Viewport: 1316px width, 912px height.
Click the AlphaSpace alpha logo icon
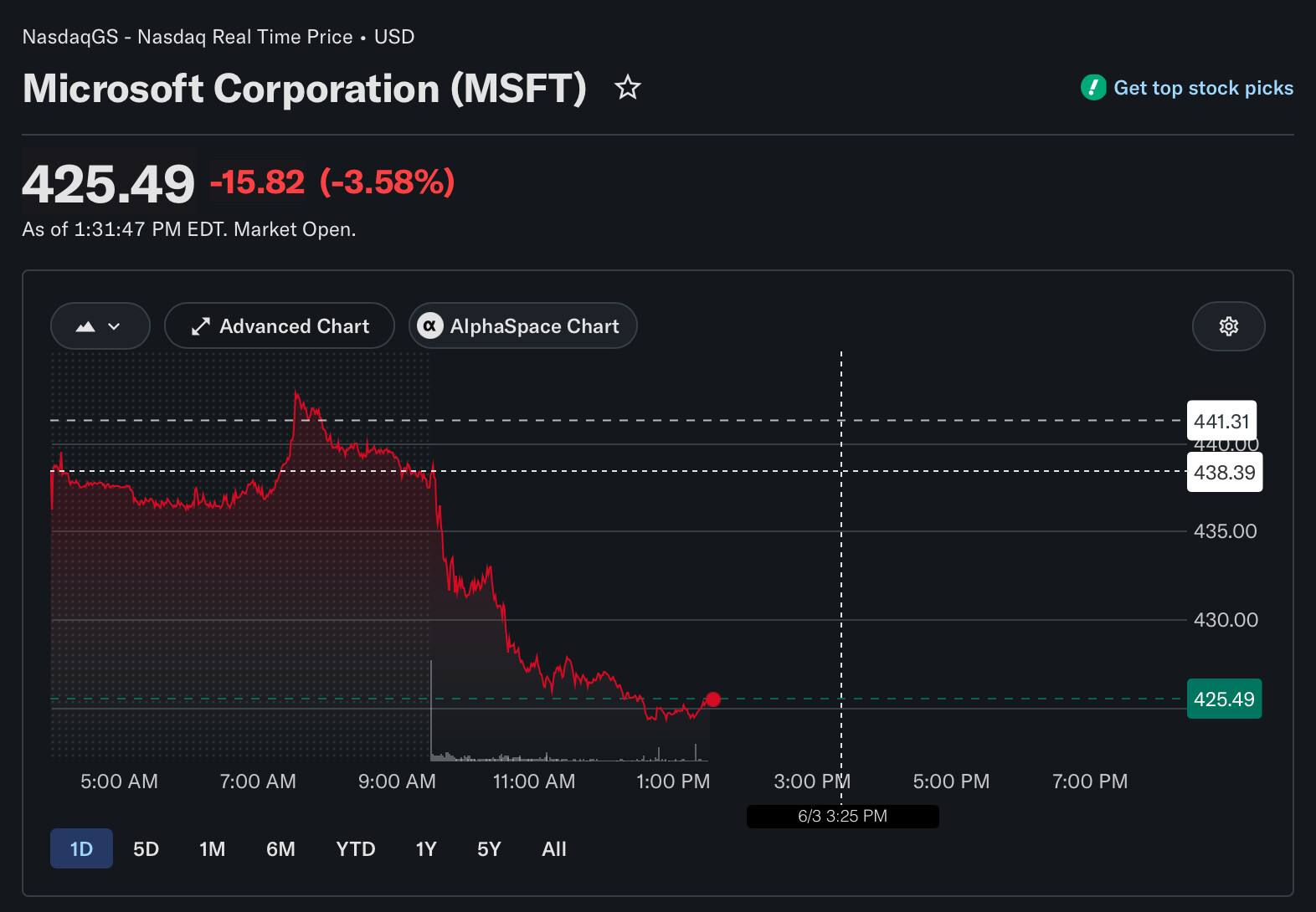click(429, 325)
